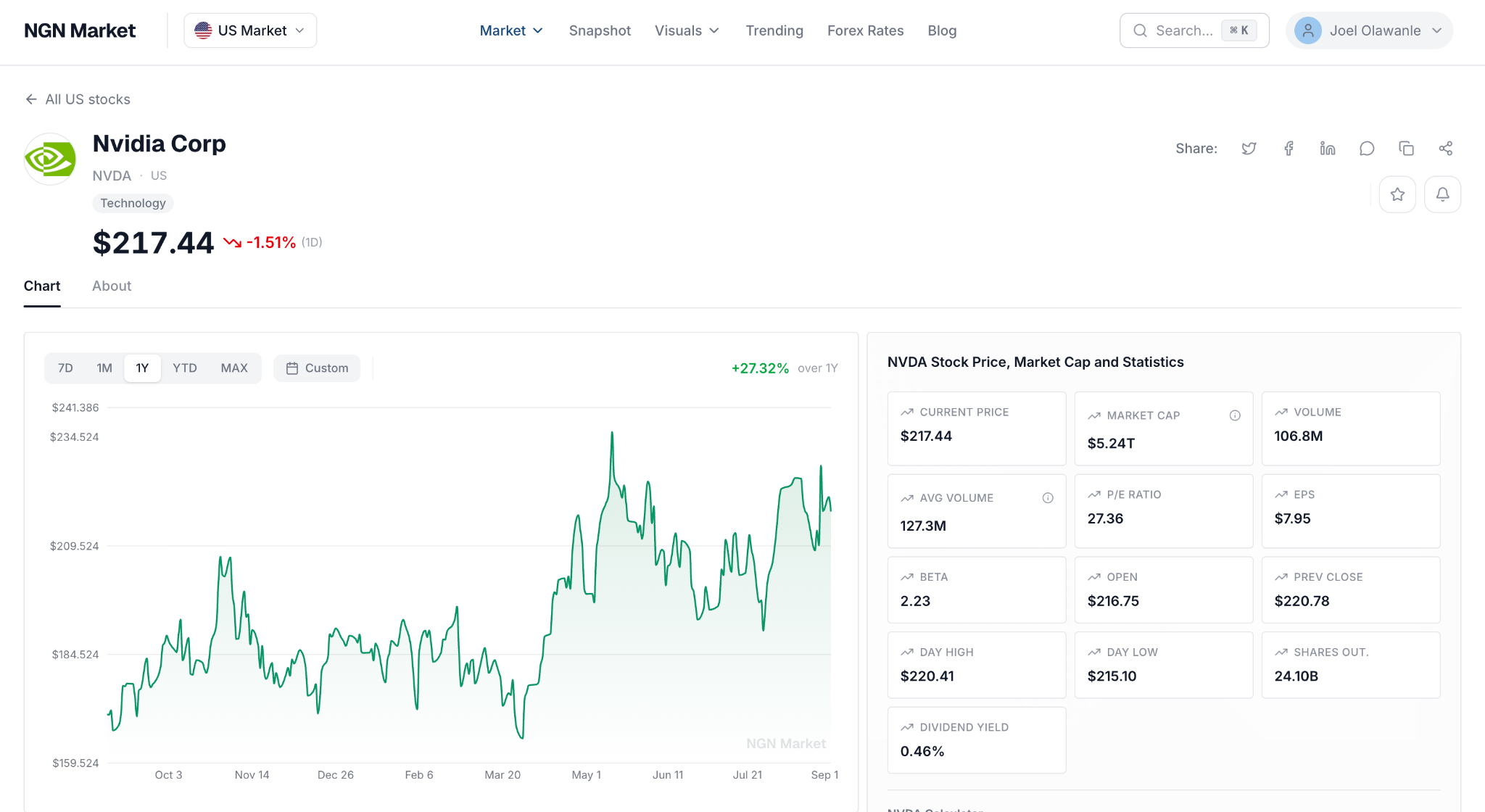Share via WhatsApp chat icon
1485x812 pixels.
pos(1367,149)
